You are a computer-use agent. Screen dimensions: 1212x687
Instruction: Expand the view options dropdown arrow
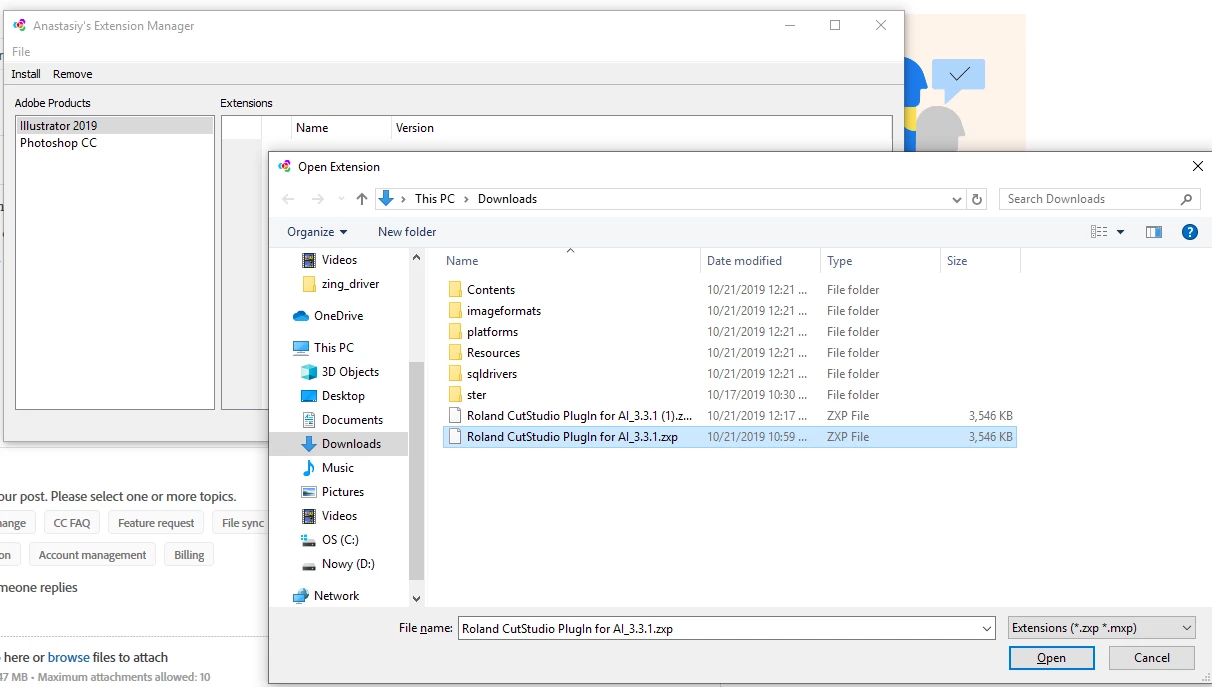pyautogui.click(x=1121, y=232)
